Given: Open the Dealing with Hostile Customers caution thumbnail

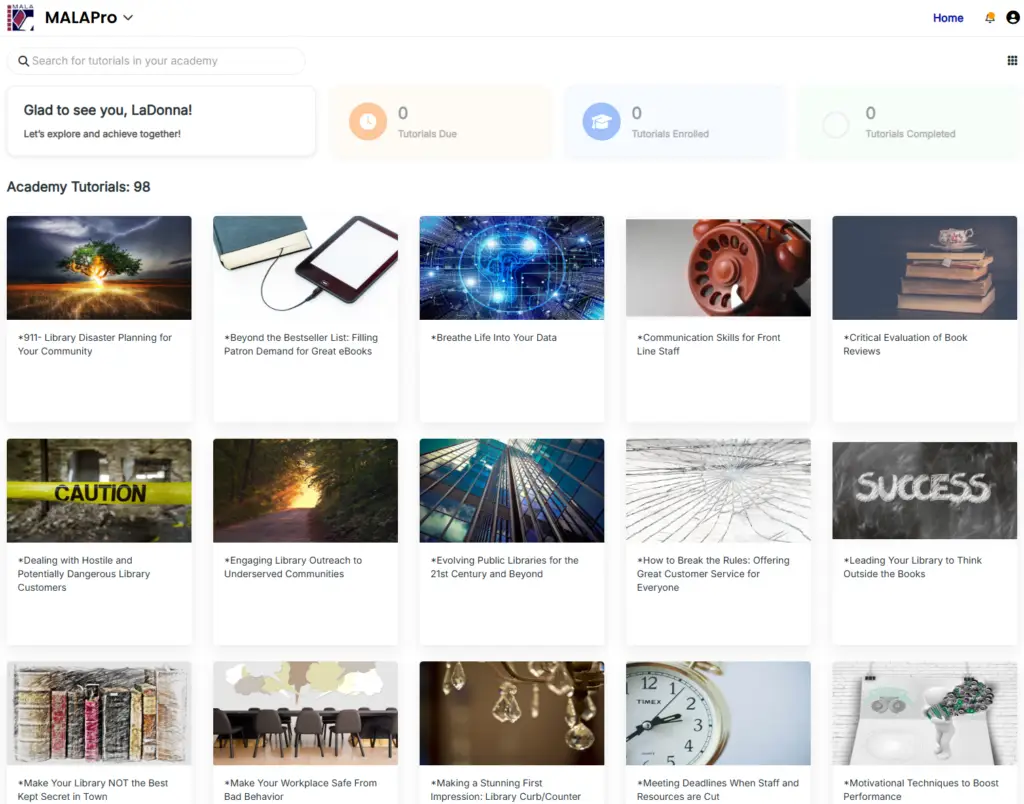Looking at the screenshot, I should tap(99, 490).
